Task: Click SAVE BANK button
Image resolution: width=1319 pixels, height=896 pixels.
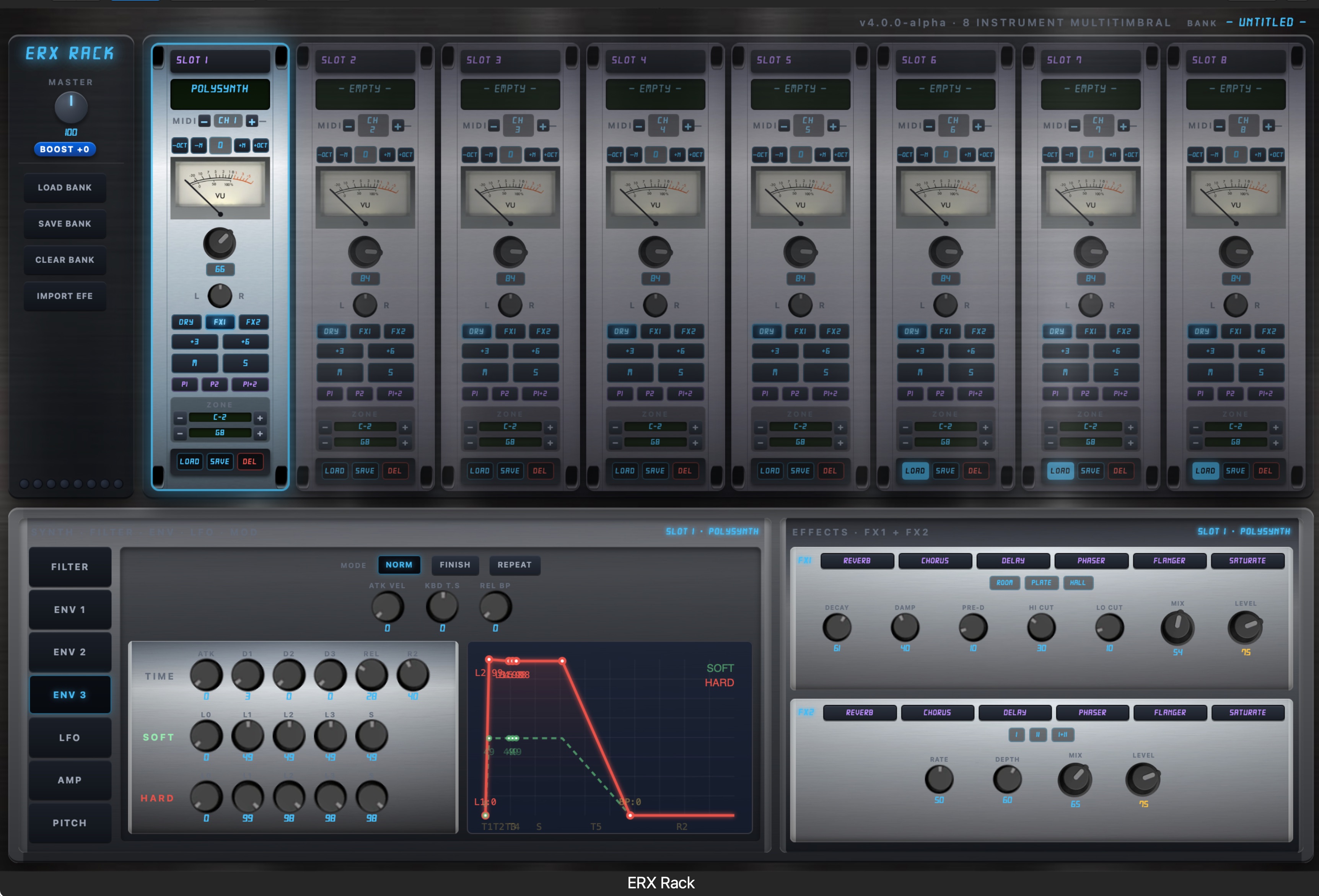Action: pos(65,223)
